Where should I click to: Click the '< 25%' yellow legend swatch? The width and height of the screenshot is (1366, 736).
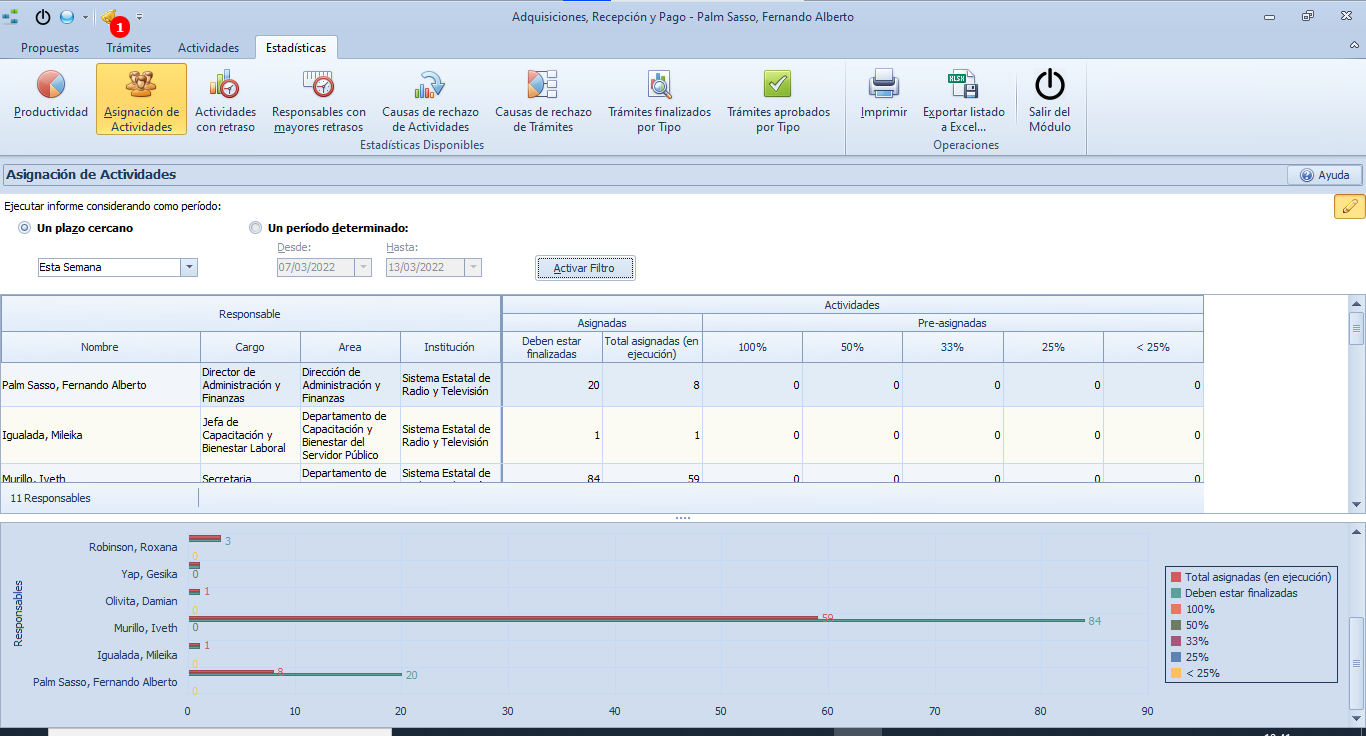tap(1176, 673)
